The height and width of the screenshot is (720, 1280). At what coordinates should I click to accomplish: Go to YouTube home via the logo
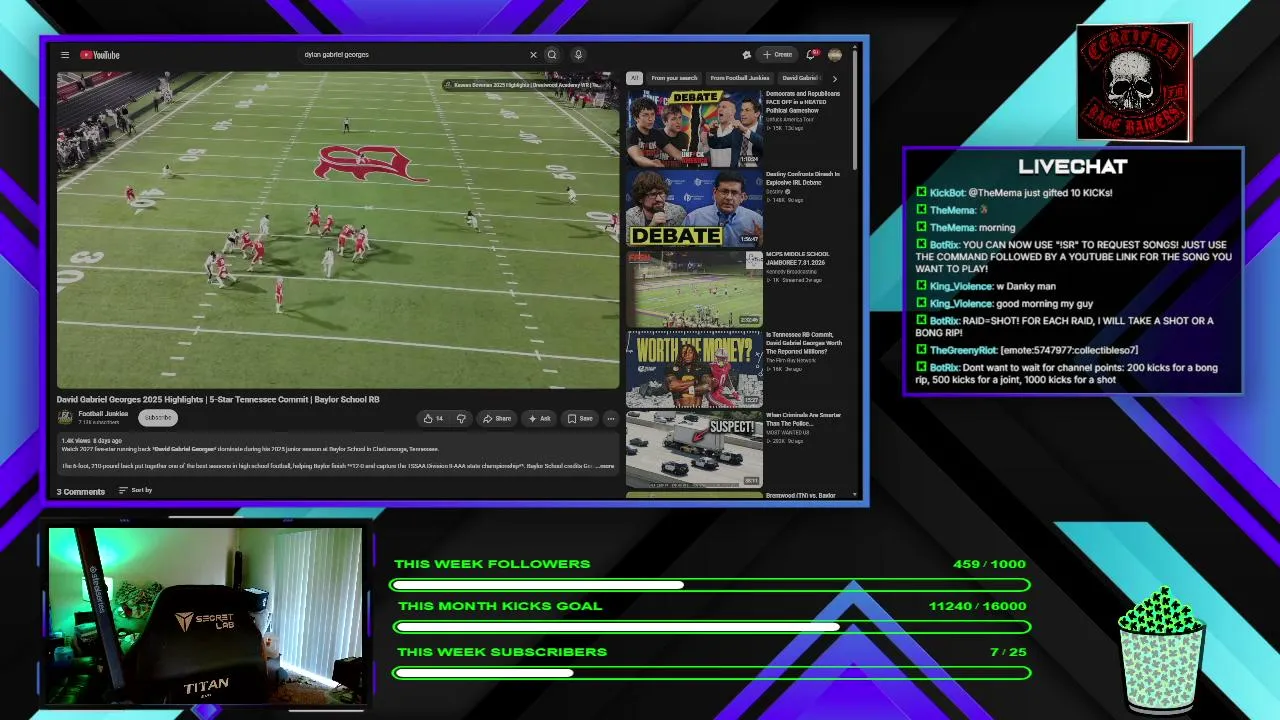click(x=100, y=55)
